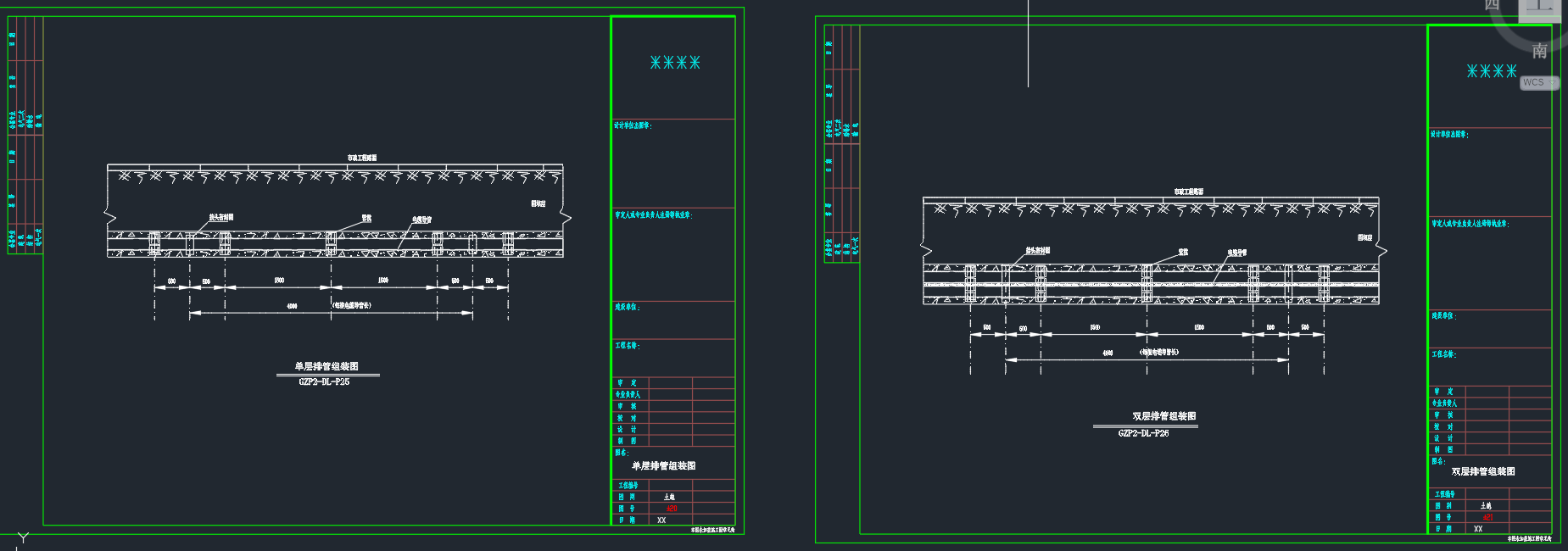The image size is (1568, 551).
Task: Select the red A2 sheet number in the left title block
Action: (x=672, y=509)
